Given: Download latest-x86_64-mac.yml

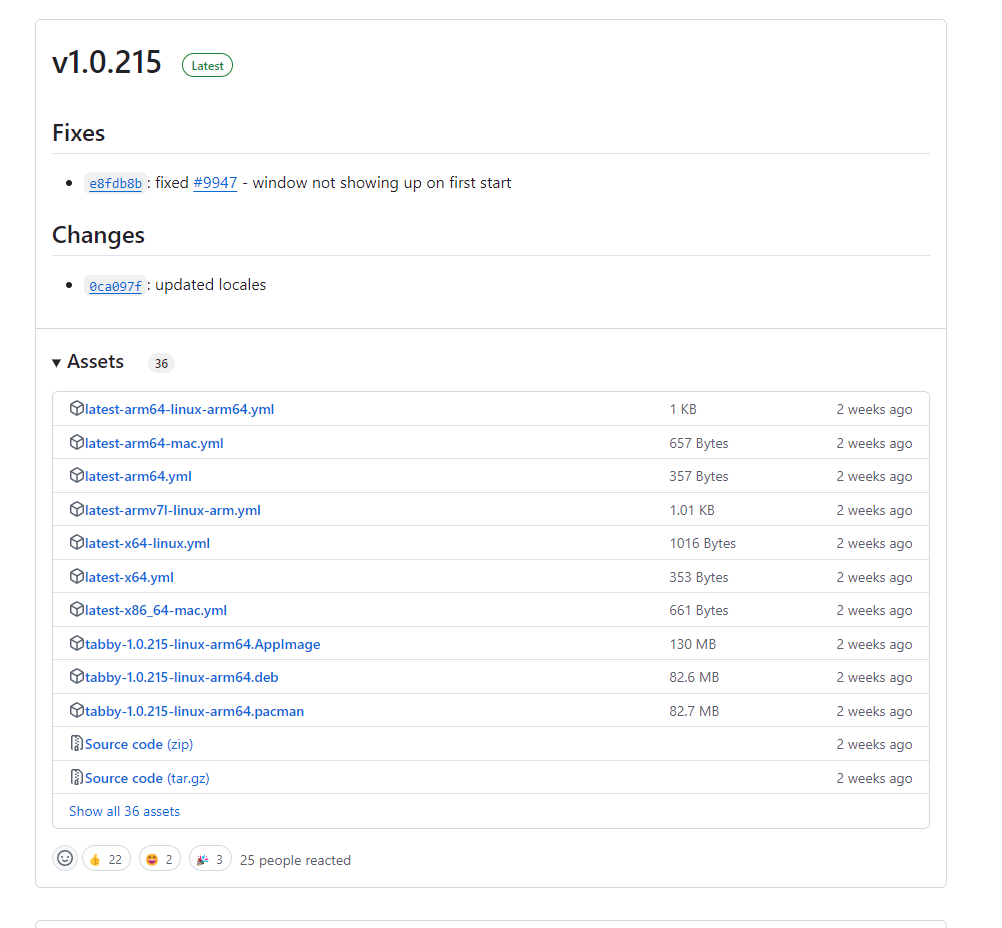Looking at the screenshot, I should (x=156, y=610).
